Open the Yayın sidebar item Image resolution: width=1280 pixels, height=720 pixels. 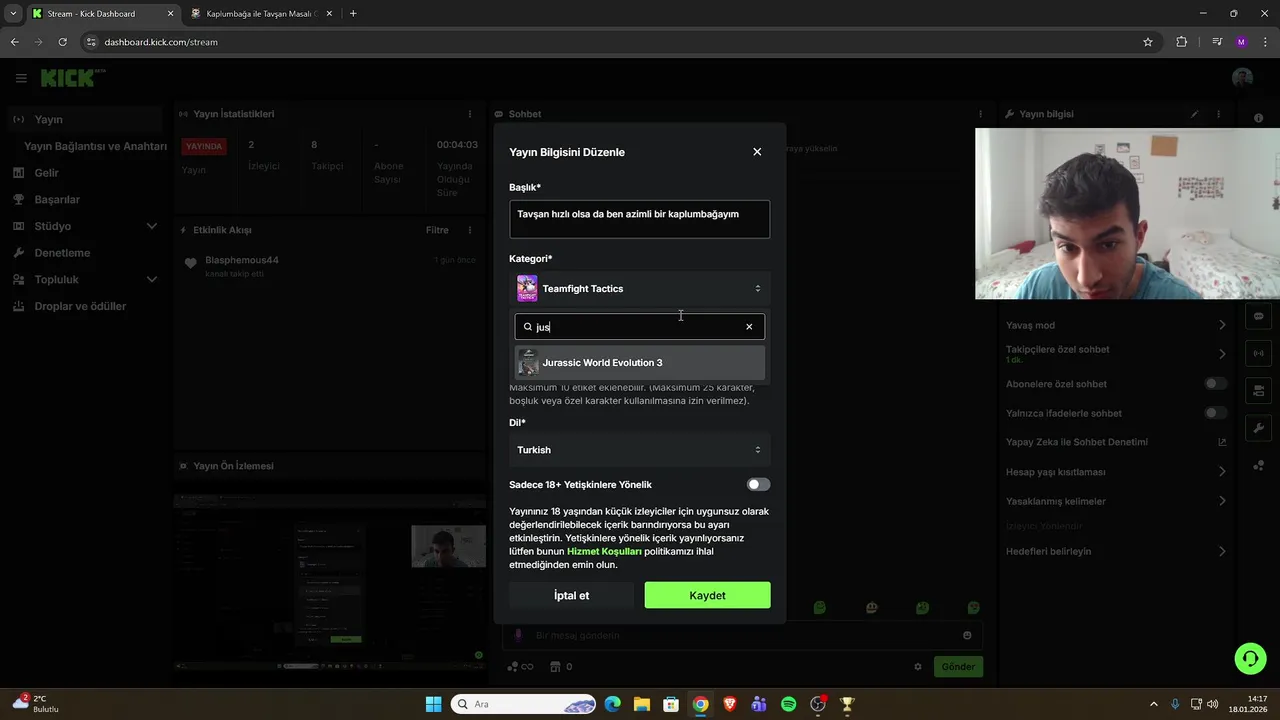(84, 120)
